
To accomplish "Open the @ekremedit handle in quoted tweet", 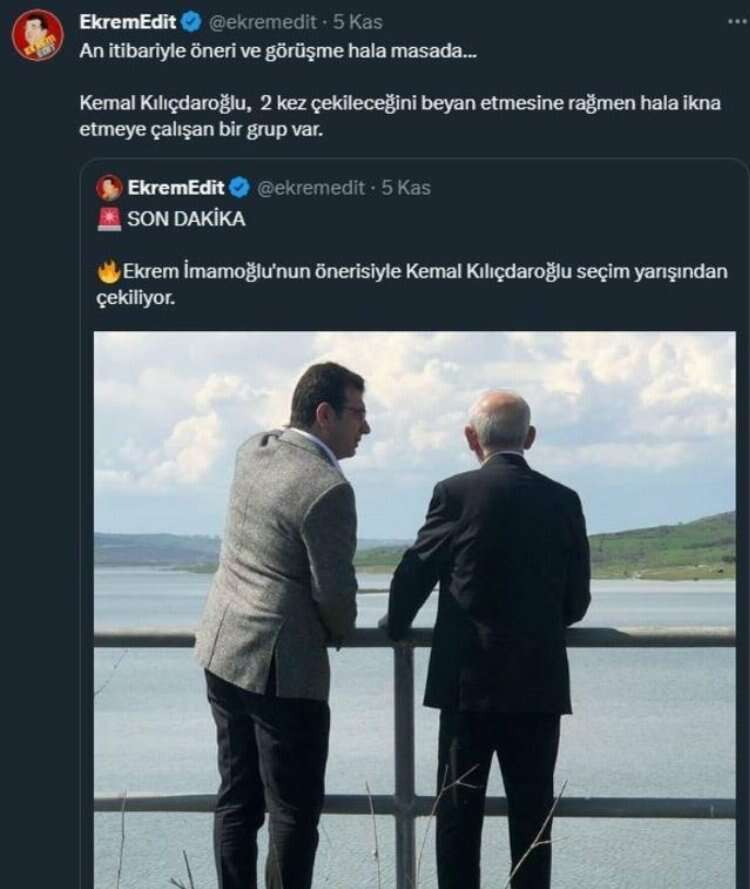I will pos(312,188).
